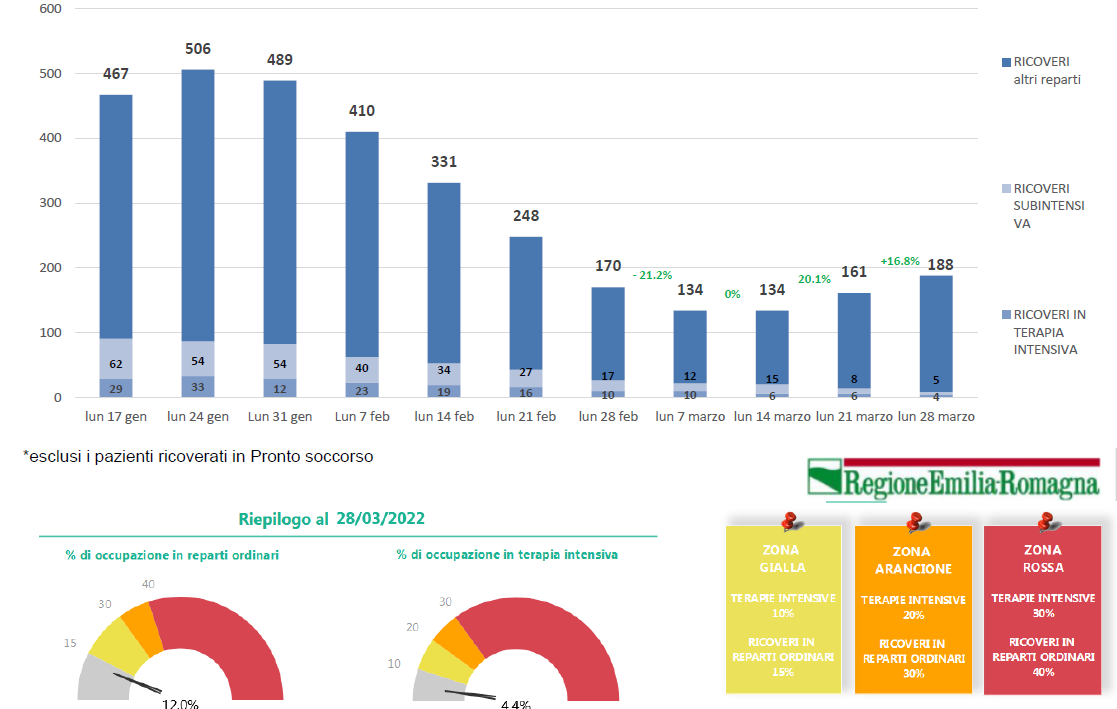Click the needle of the terapia intensiva gauge

(469, 693)
